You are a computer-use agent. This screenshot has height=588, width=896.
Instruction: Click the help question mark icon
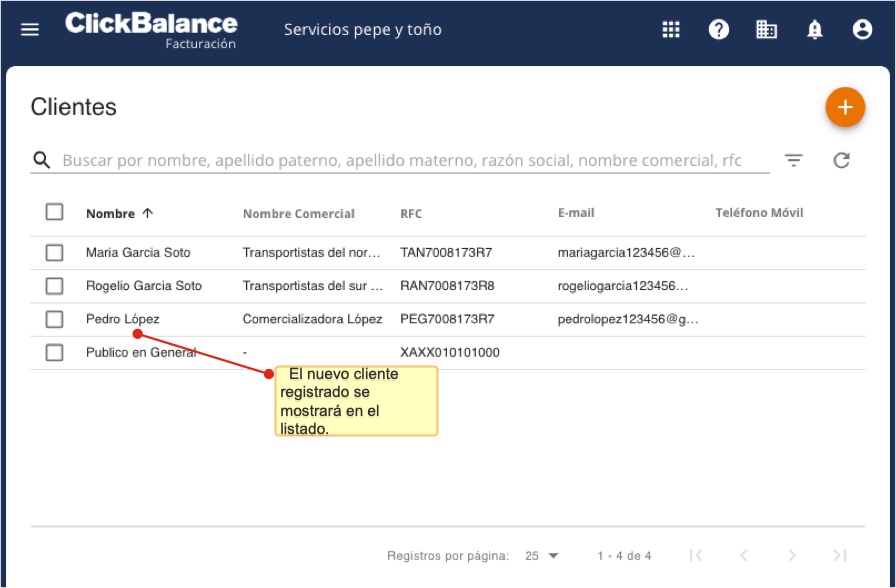pyautogui.click(x=719, y=30)
